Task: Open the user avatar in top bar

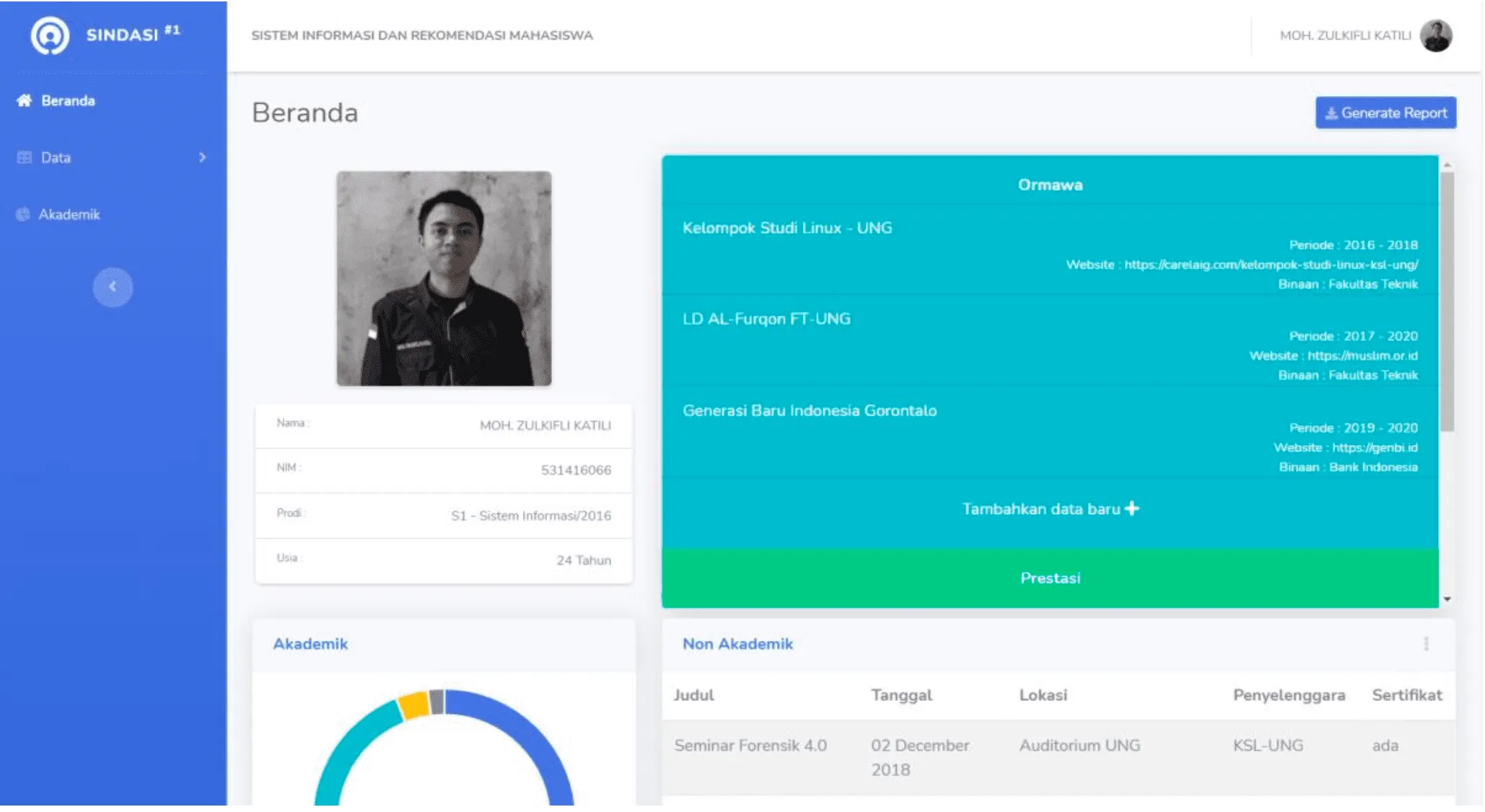Action: pyautogui.click(x=1436, y=35)
